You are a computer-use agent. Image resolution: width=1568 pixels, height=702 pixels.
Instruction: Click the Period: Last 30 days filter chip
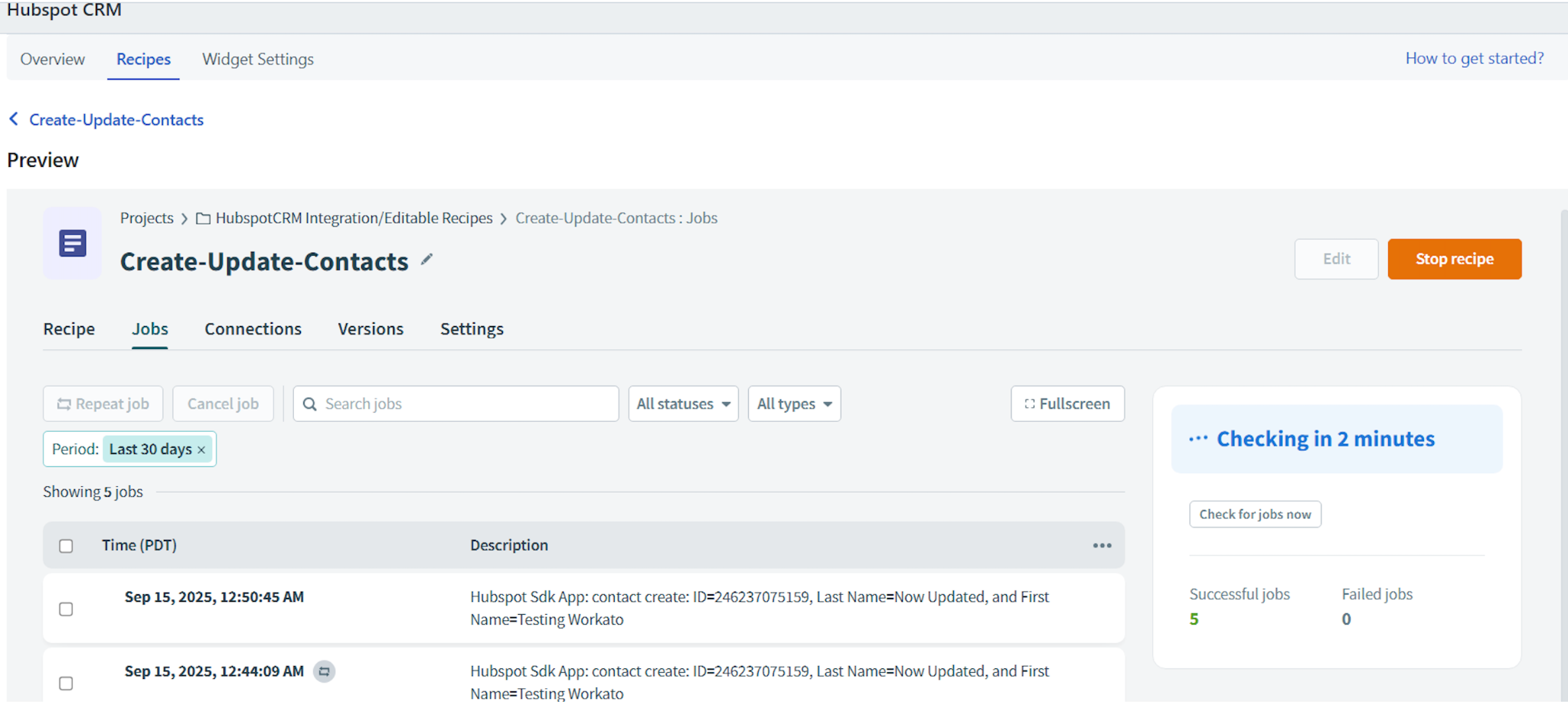tap(129, 449)
